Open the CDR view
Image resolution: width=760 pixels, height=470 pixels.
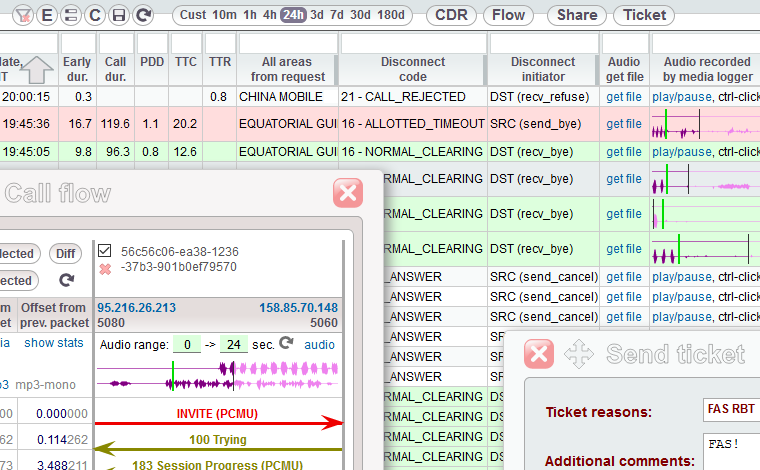click(x=451, y=15)
